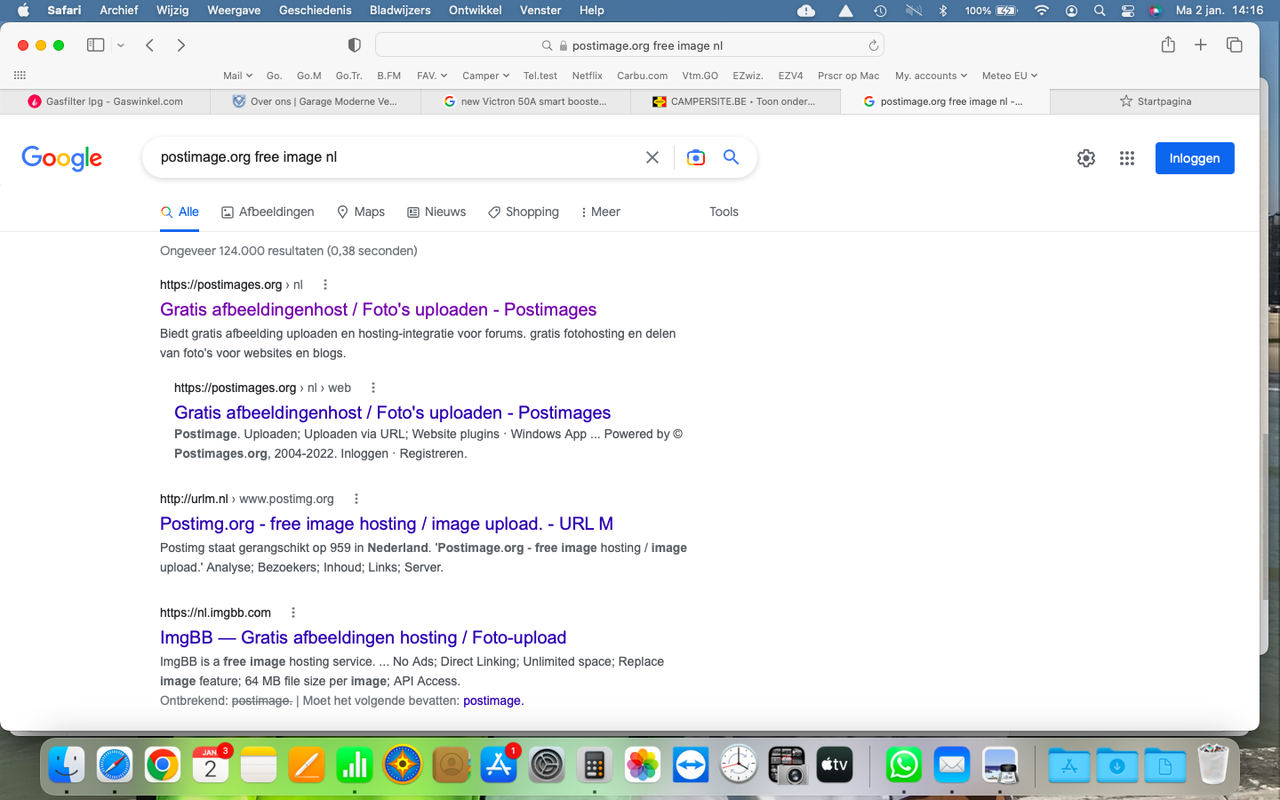Screen dimensions: 1280x800
Task: Open the Tools search options
Action: 724,212
